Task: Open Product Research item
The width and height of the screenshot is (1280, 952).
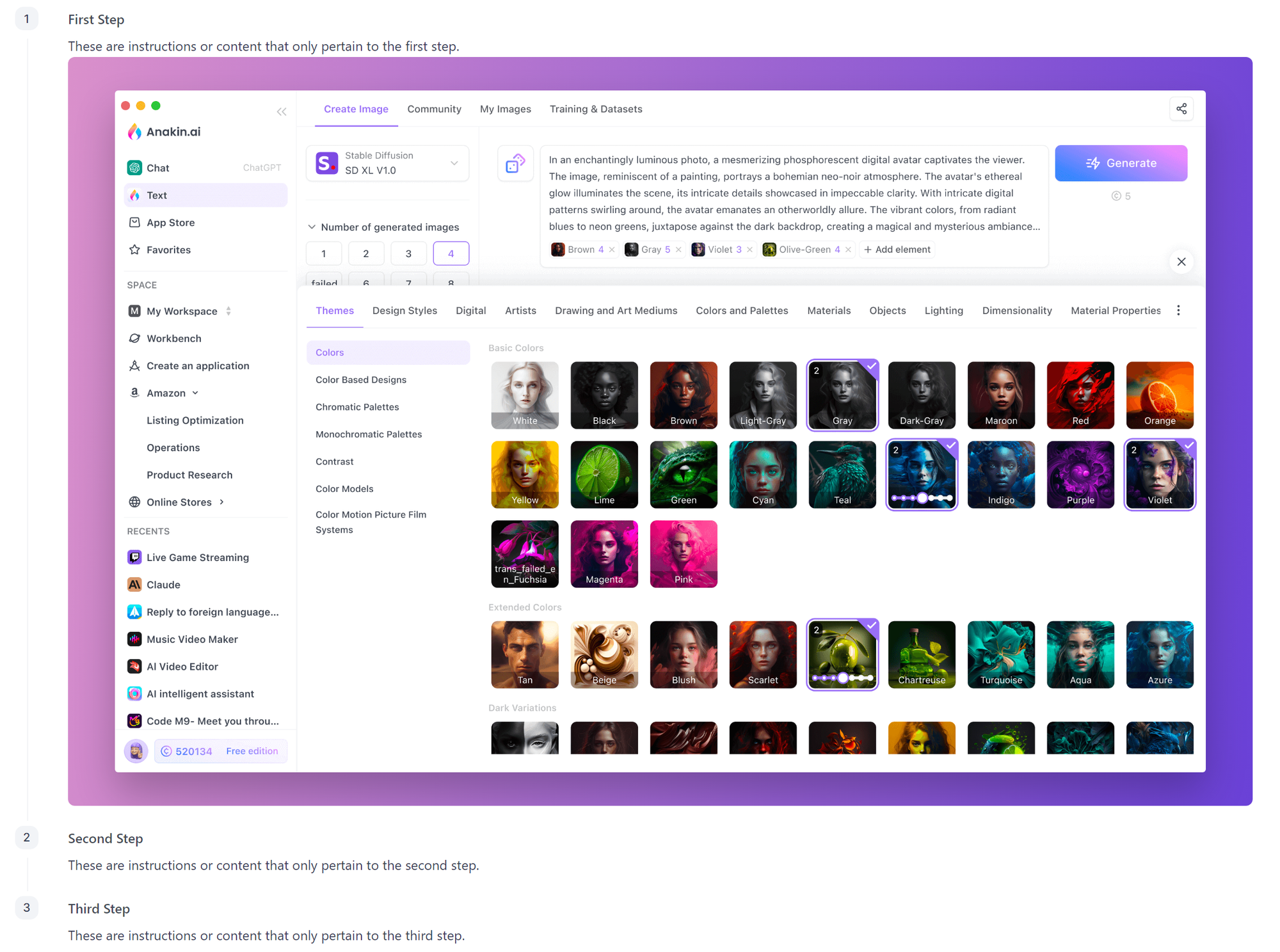Action: tap(189, 475)
